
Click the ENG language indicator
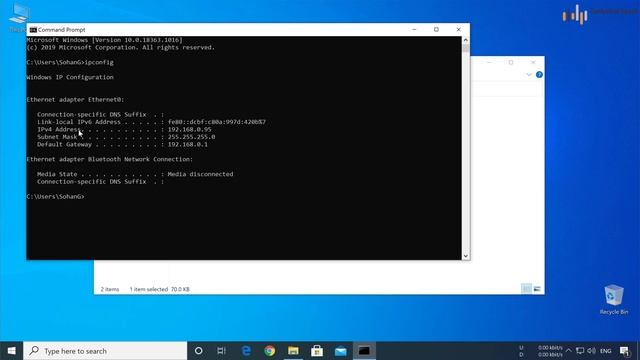[606, 351]
